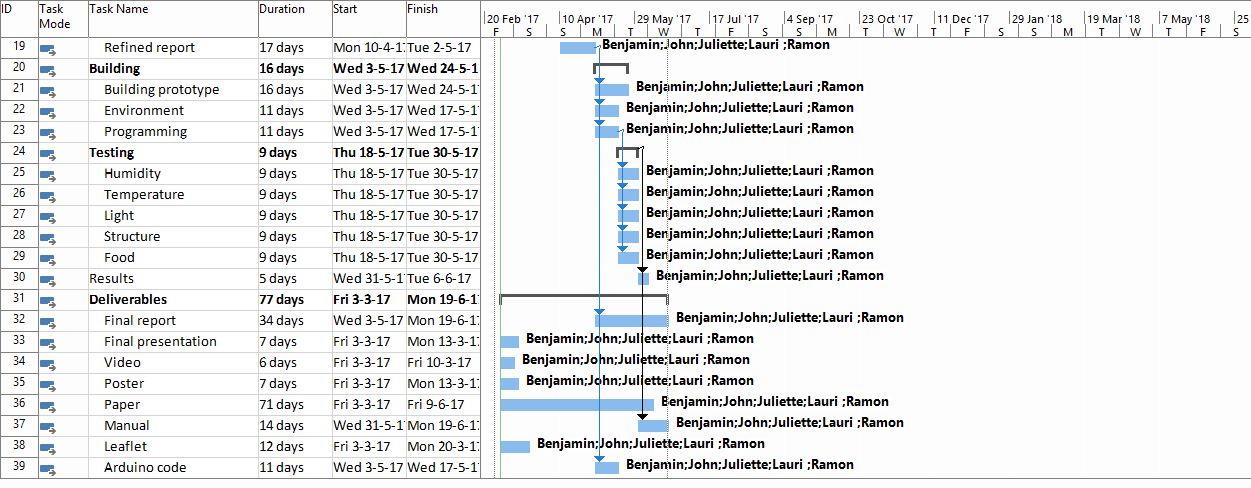1251x488 pixels.
Task: Select the Testing summary task name
Action: pyautogui.click(x=111, y=153)
